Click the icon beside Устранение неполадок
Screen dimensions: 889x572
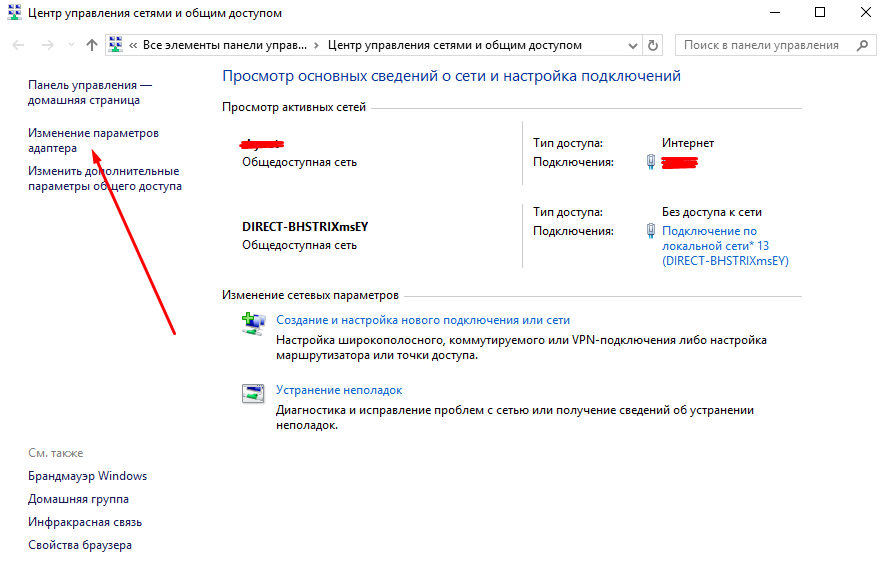[251, 392]
